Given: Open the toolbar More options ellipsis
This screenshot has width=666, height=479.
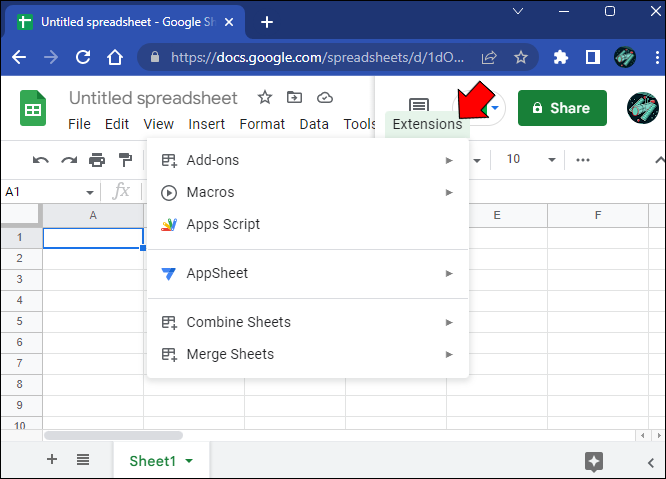Looking at the screenshot, I should point(583,160).
